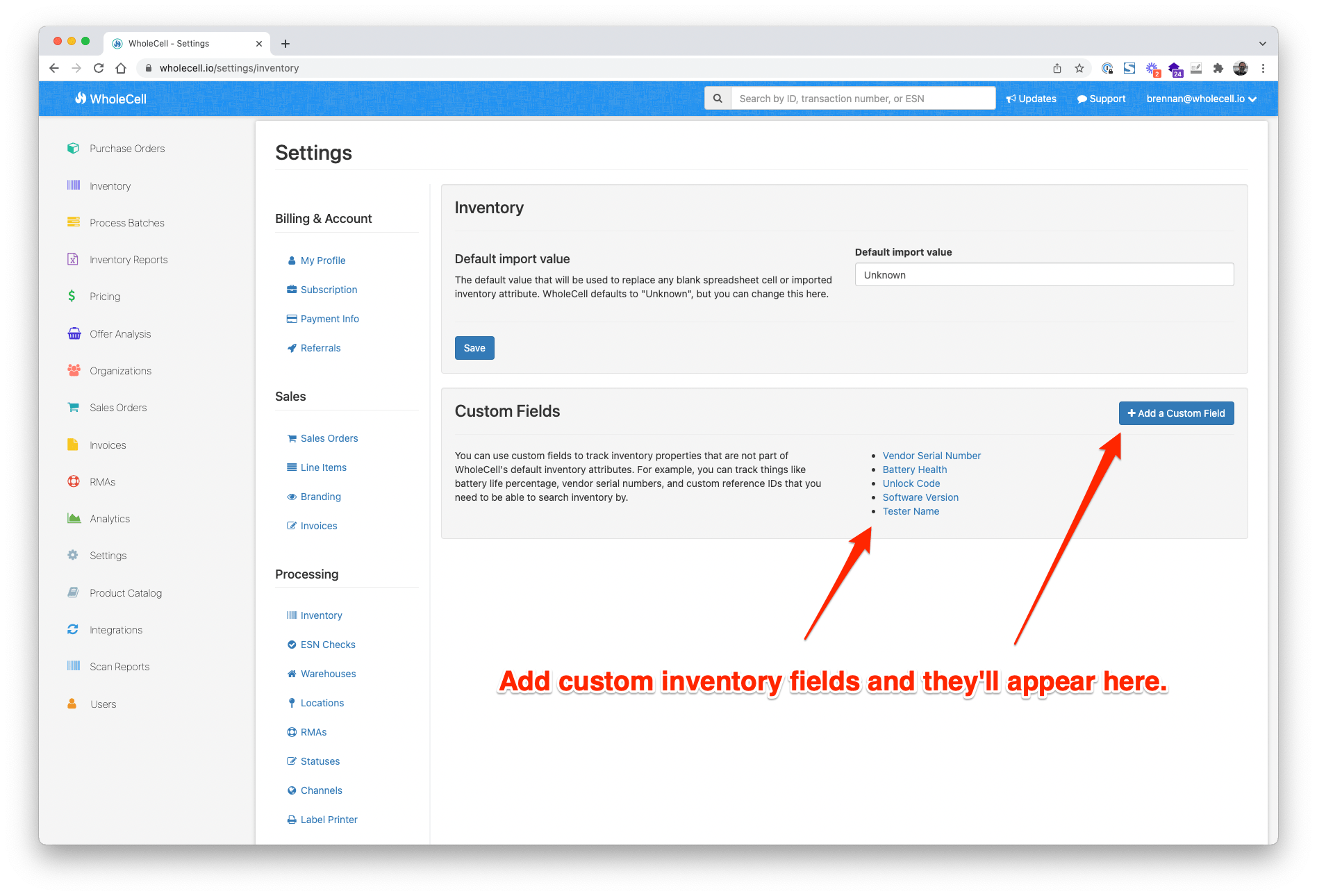Bookmark this page with the star icon

point(1079,68)
